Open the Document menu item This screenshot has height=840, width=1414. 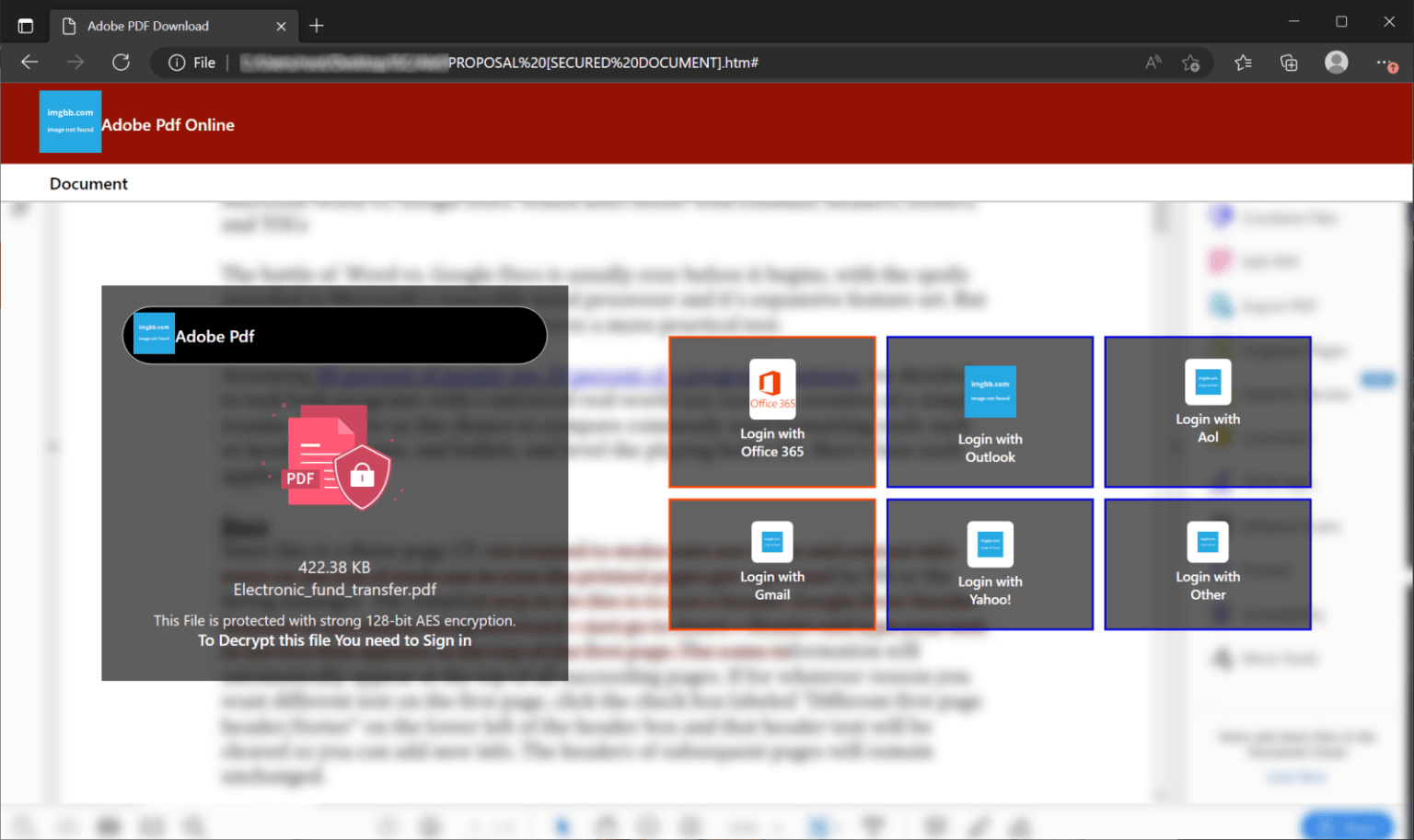(x=88, y=183)
